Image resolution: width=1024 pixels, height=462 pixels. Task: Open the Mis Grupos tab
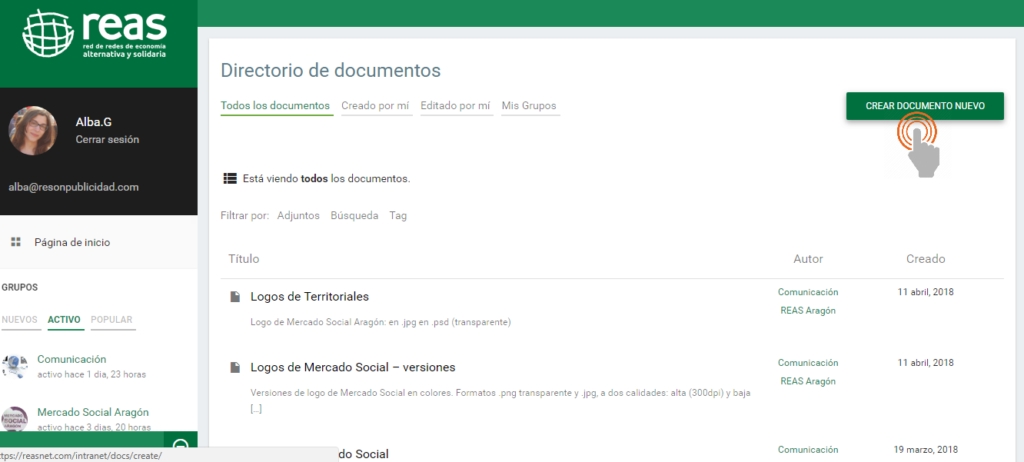[x=529, y=106]
